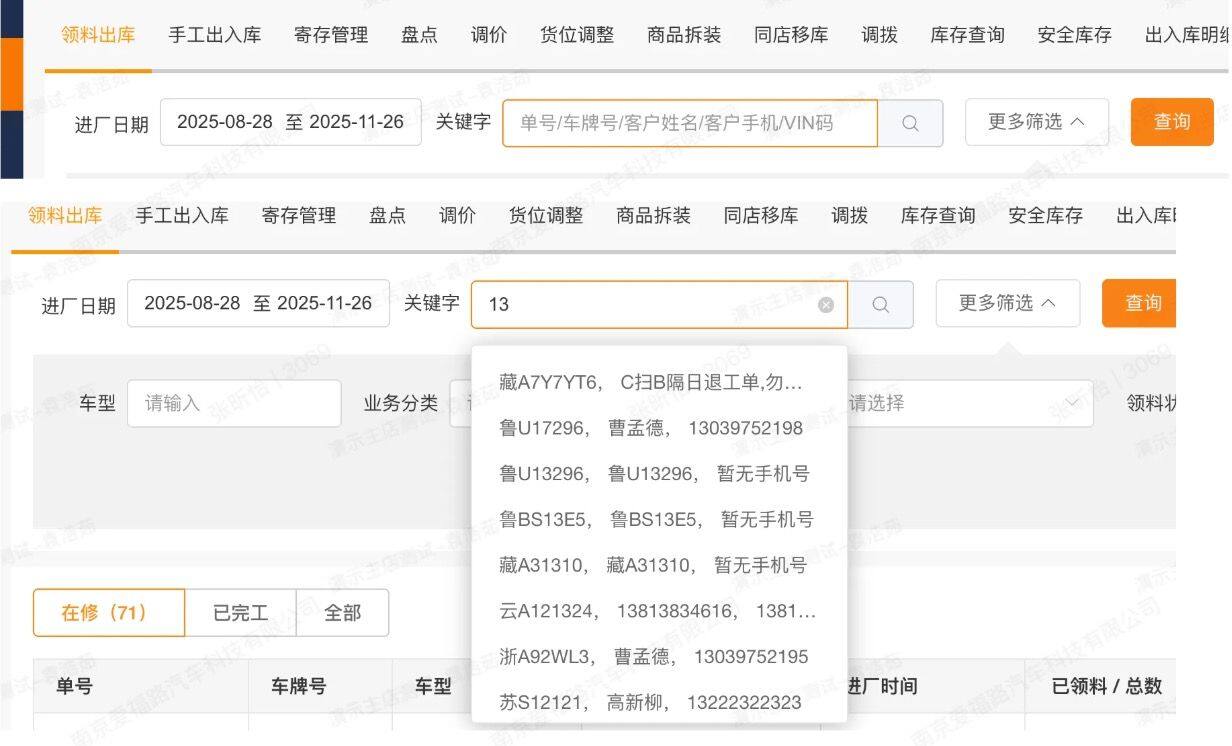
Task: Click magnifier icon beside the empty keyword field
Action: 910,123
